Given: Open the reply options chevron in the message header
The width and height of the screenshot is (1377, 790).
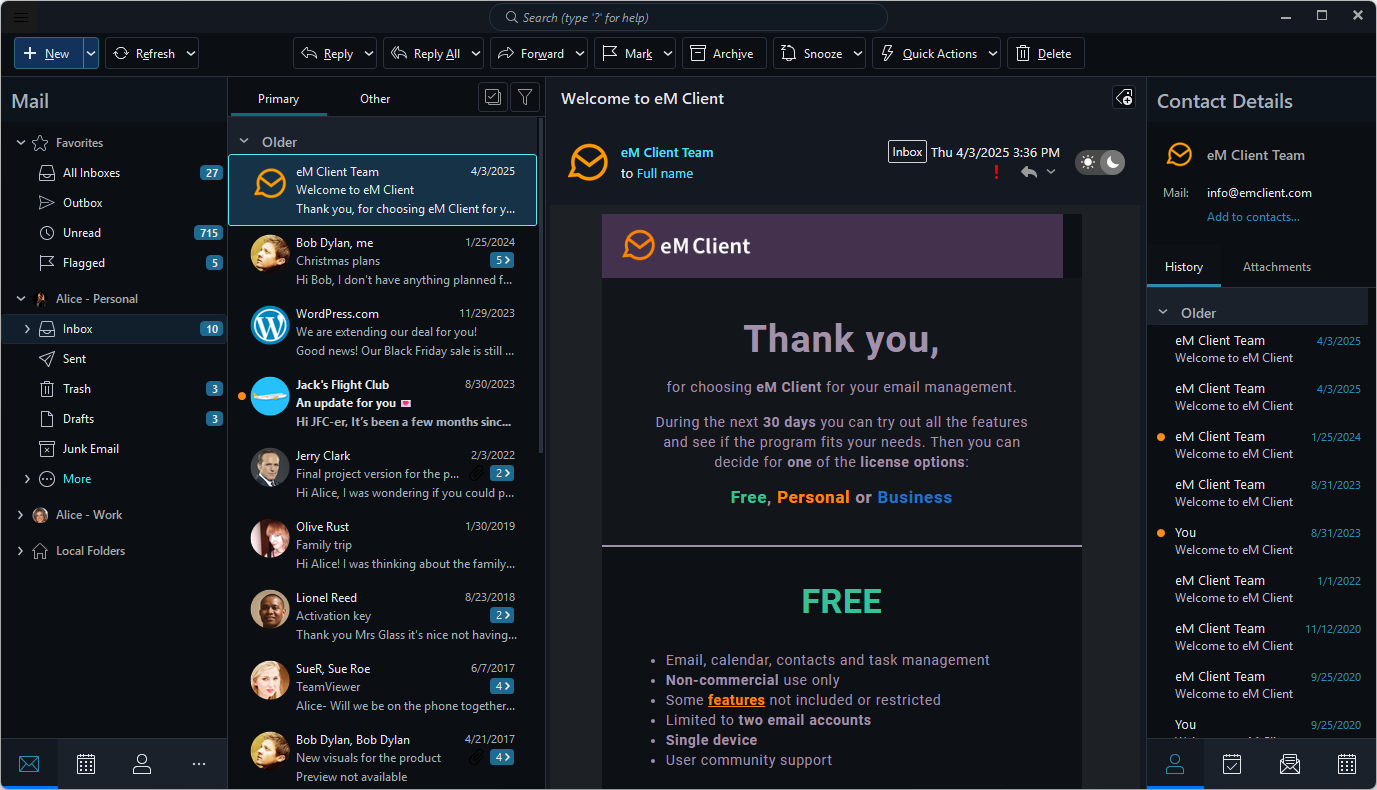Looking at the screenshot, I should coord(1051,172).
